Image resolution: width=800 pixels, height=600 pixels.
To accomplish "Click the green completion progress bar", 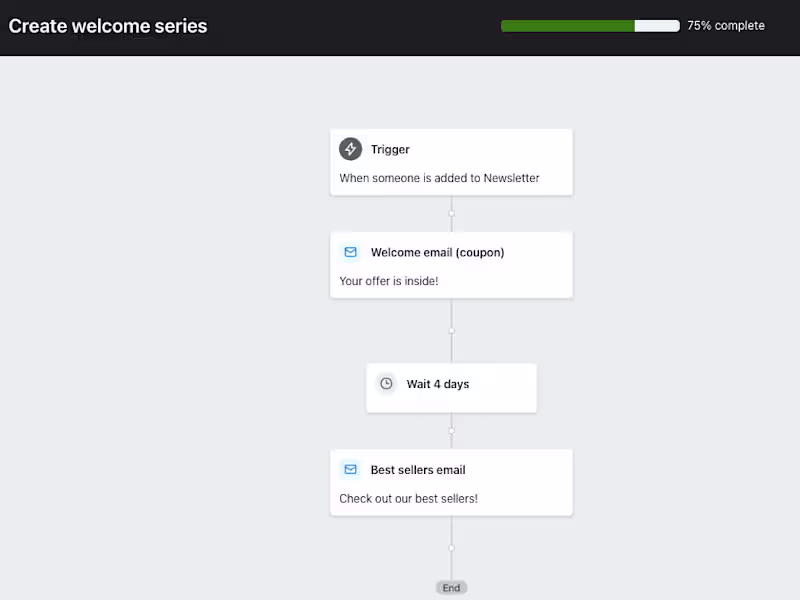I will (567, 26).
